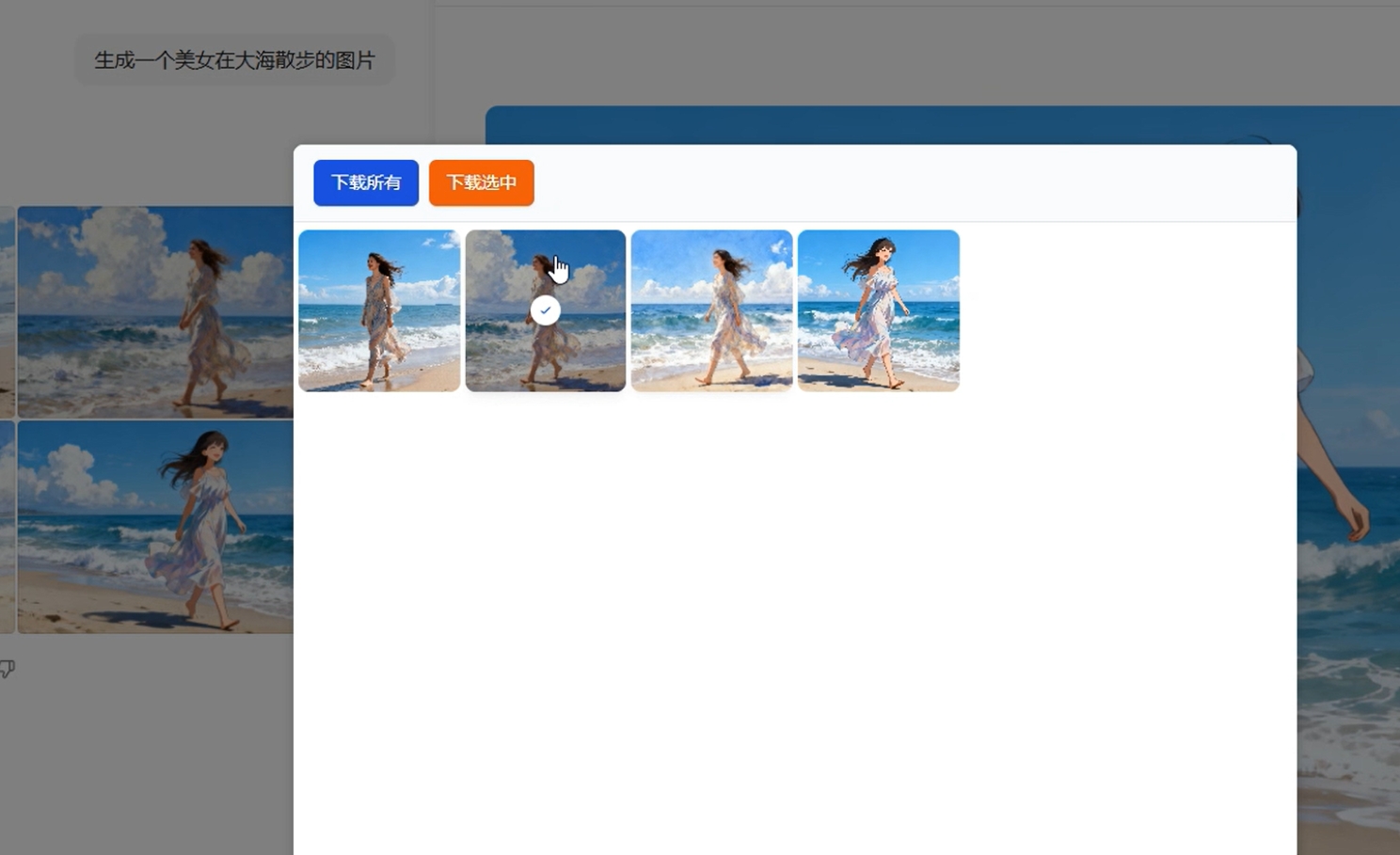
Task: Click the thumbs-down feedback icon
Action: click(8, 669)
